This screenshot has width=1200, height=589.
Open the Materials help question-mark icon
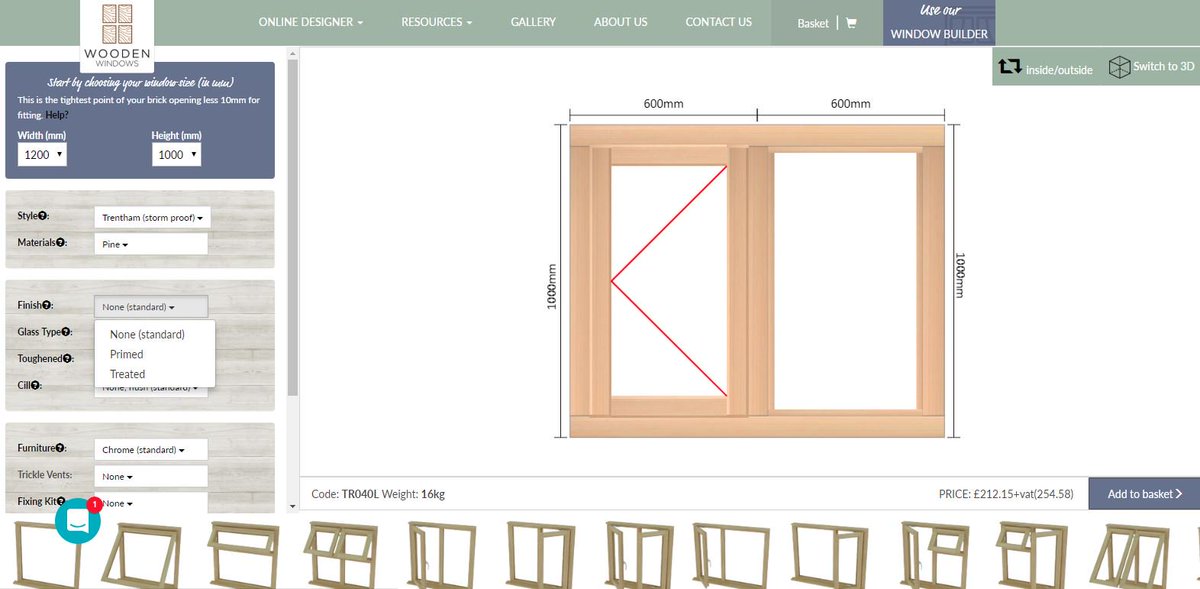click(60, 242)
